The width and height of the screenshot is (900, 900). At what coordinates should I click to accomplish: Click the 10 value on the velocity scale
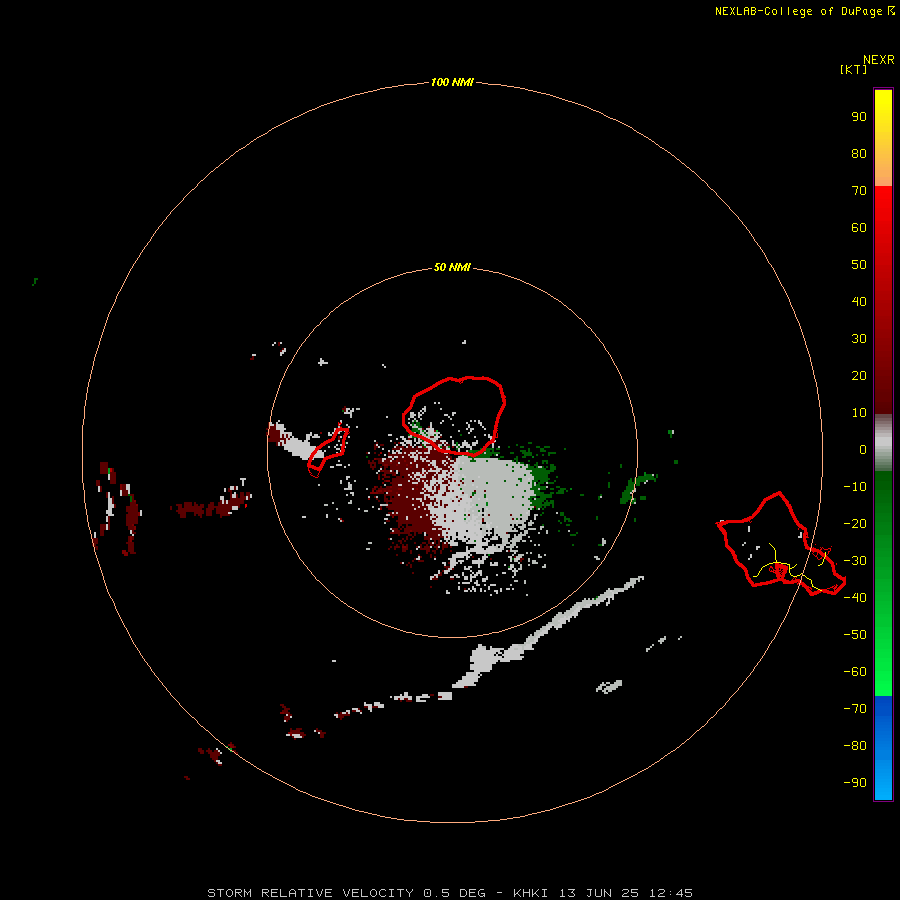(x=859, y=413)
